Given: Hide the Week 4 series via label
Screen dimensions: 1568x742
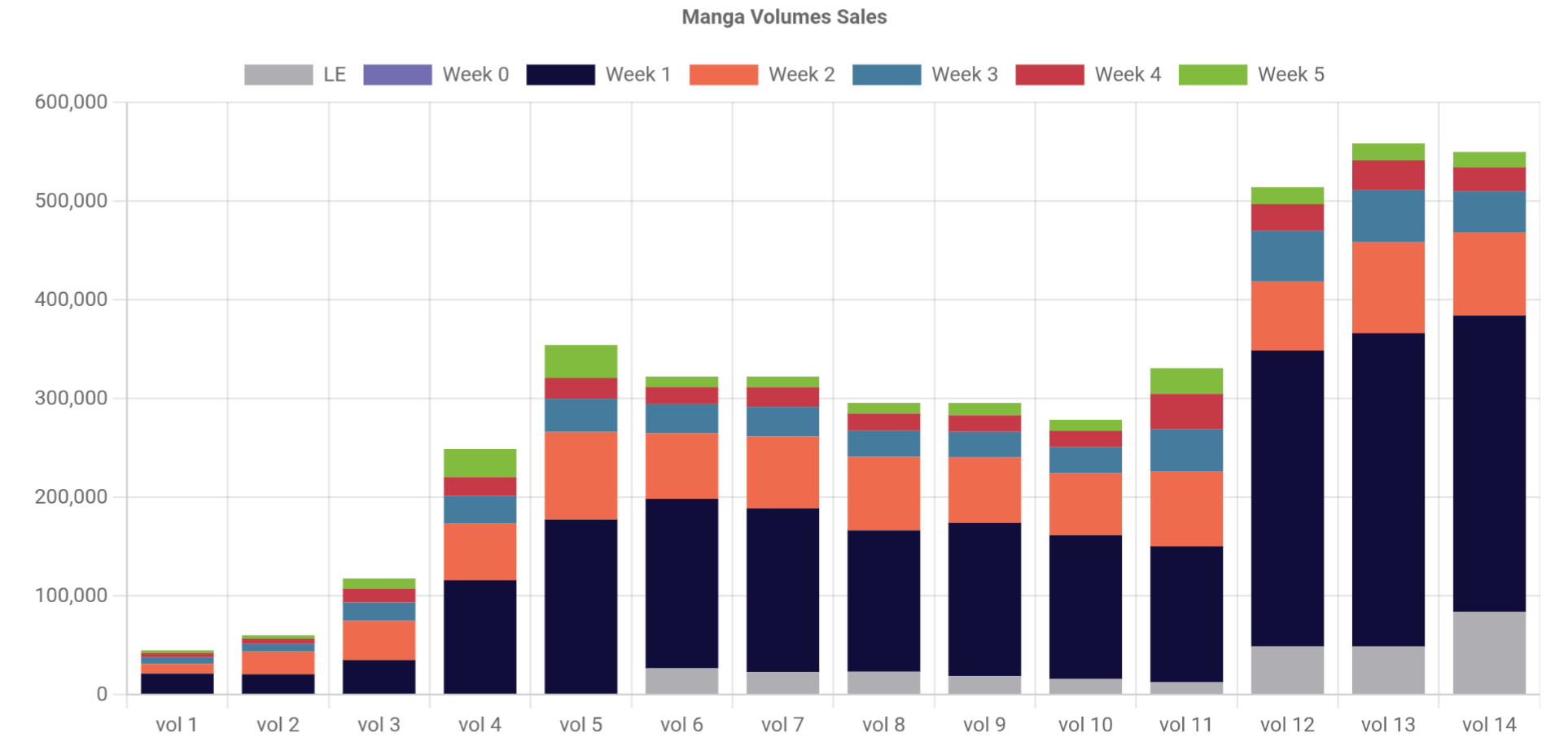Looking at the screenshot, I should (1128, 75).
